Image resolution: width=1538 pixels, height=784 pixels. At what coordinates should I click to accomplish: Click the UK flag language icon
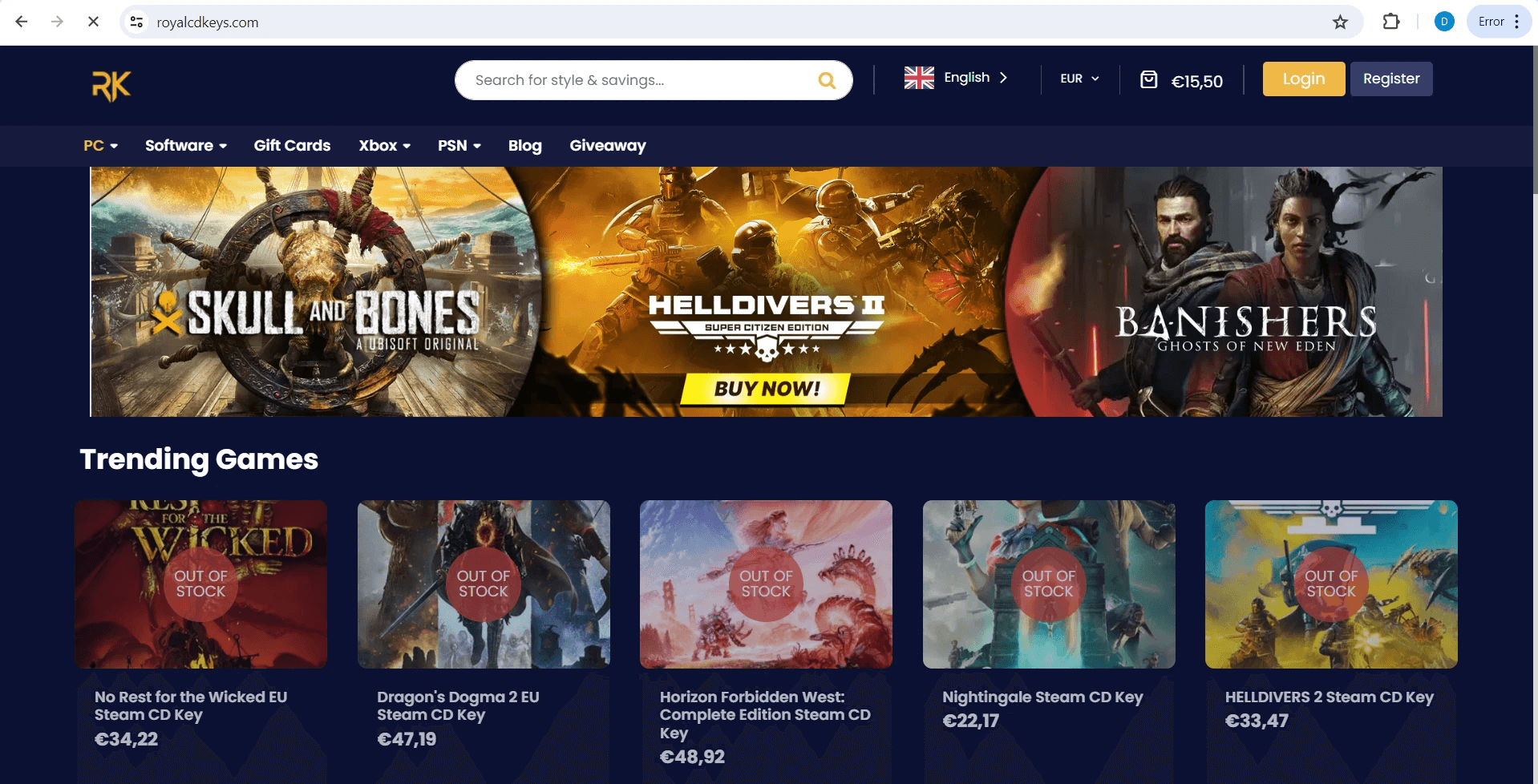(918, 77)
